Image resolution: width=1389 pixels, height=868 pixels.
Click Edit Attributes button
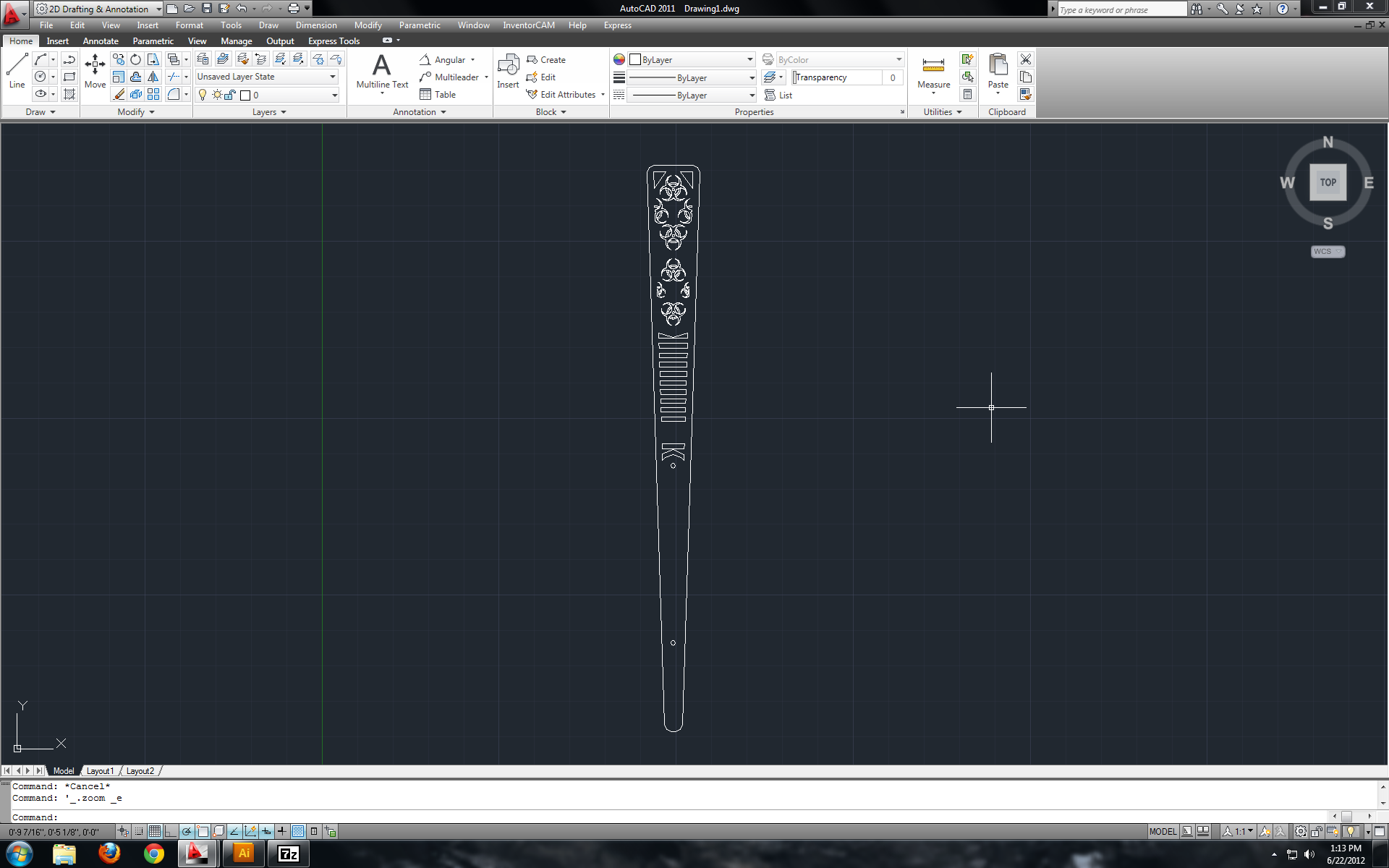pyautogui.click(x=566, y=95)
